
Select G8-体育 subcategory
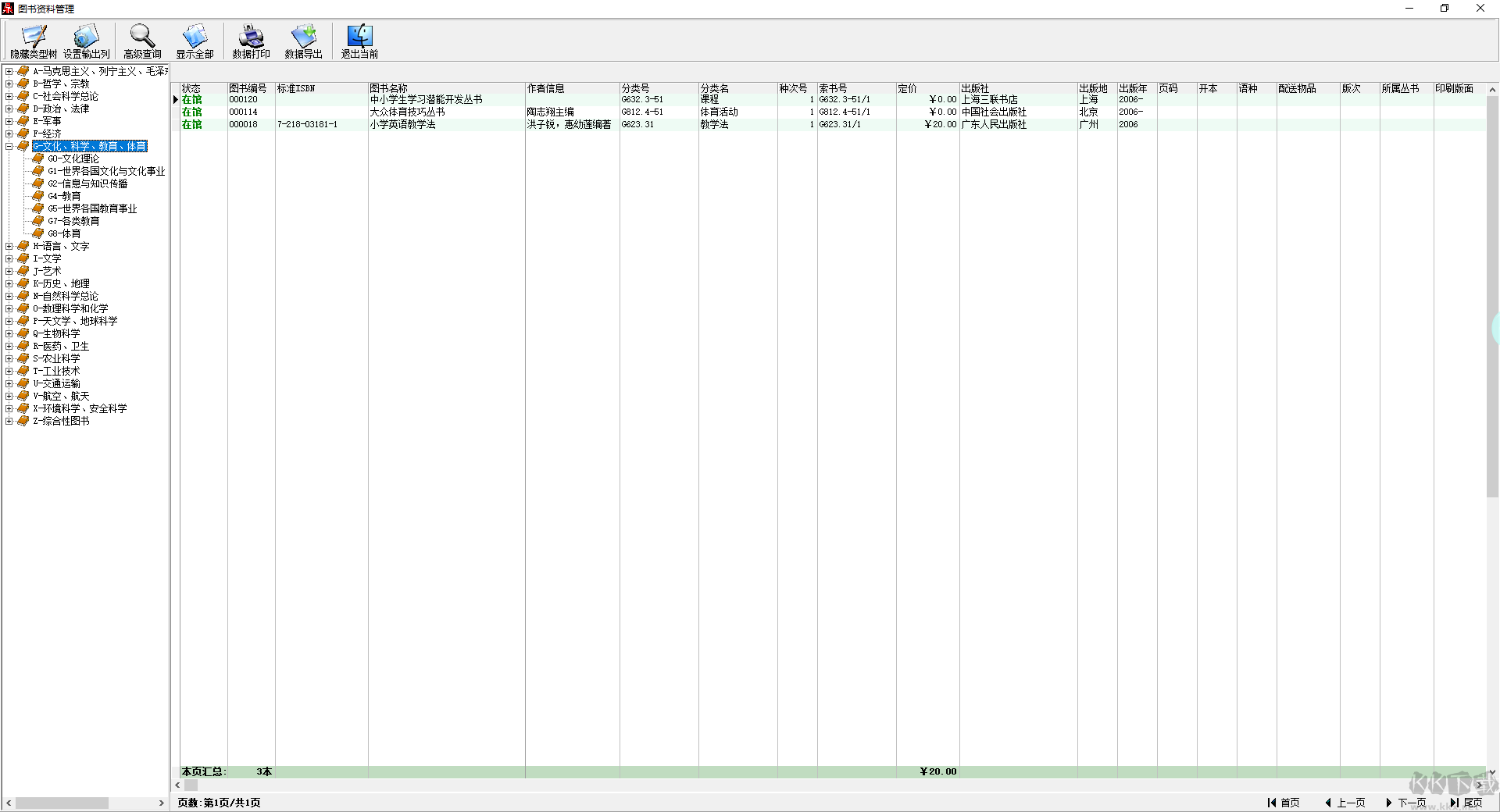pos(64,233)
